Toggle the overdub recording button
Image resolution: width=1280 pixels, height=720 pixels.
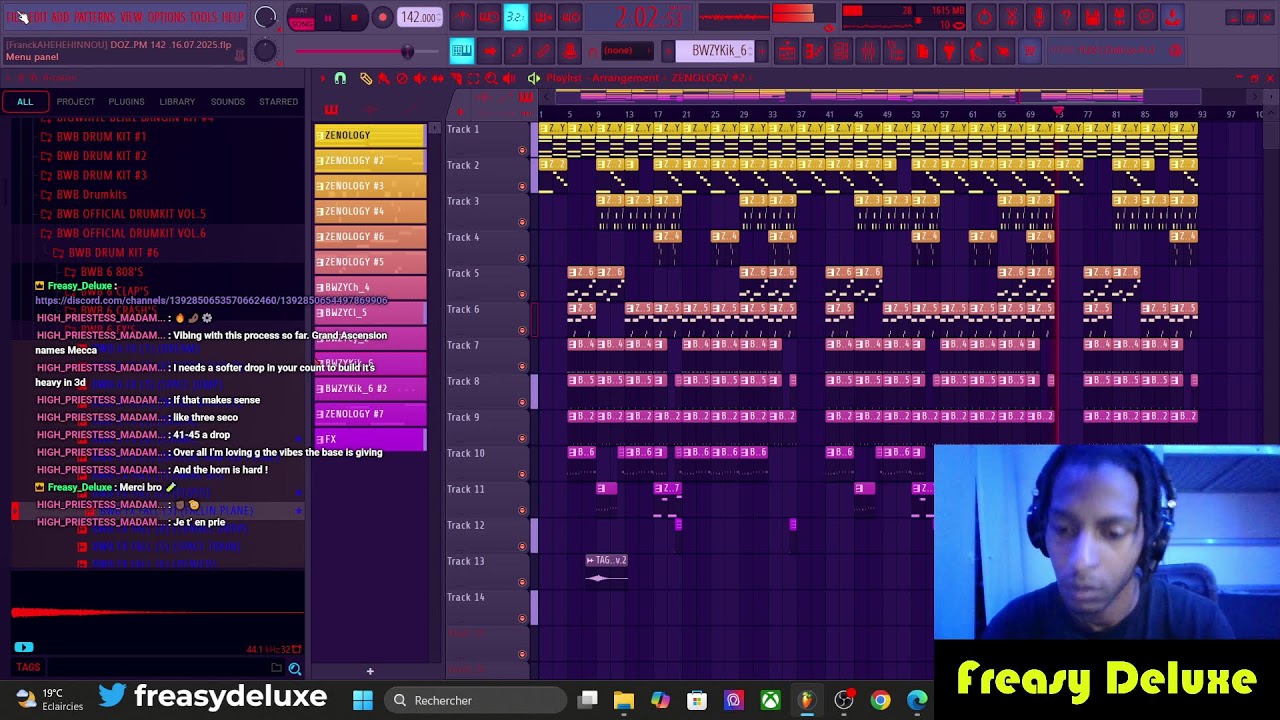pos(543,17)
